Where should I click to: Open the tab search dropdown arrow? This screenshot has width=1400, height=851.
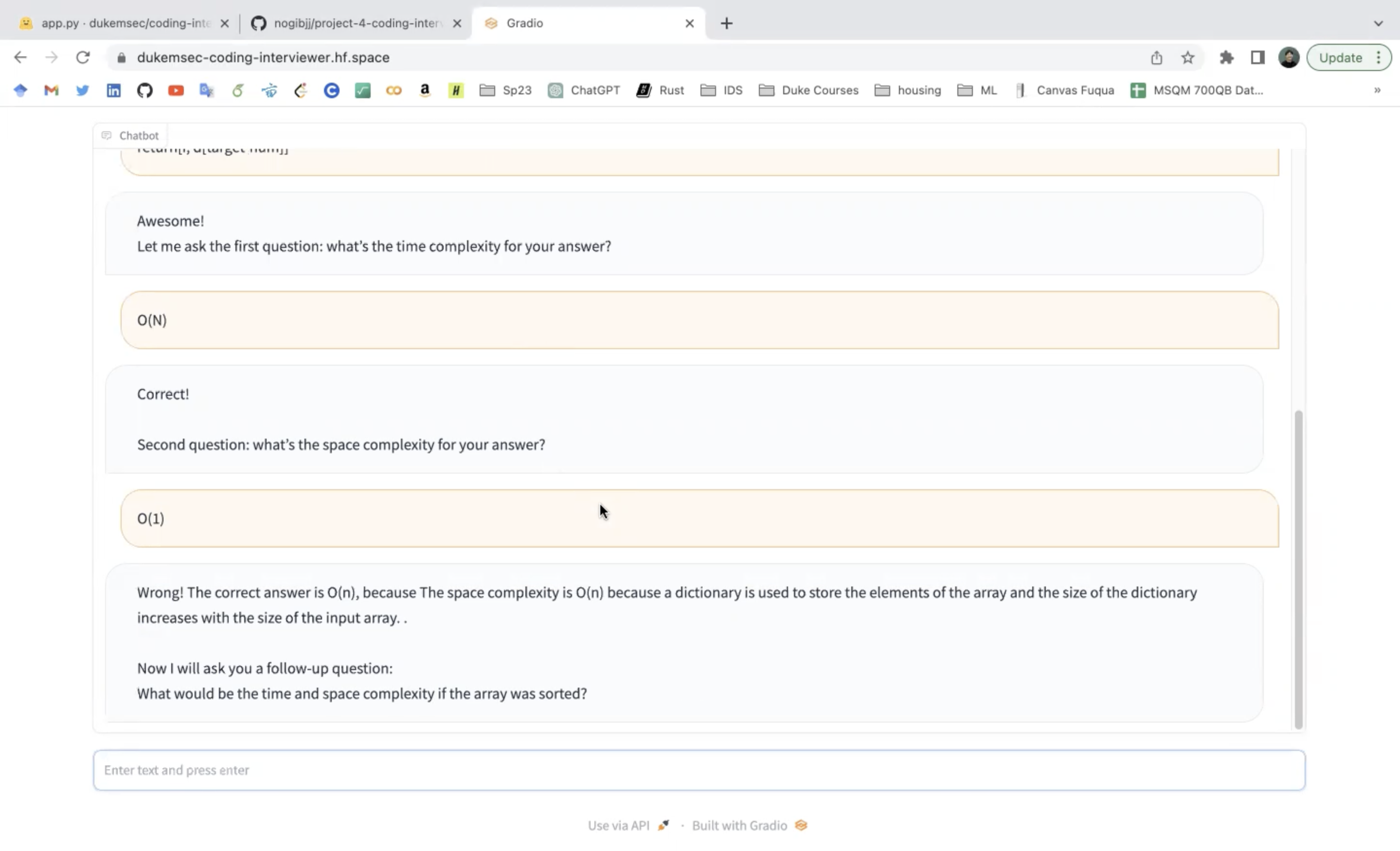click(x=1379, y=23)
